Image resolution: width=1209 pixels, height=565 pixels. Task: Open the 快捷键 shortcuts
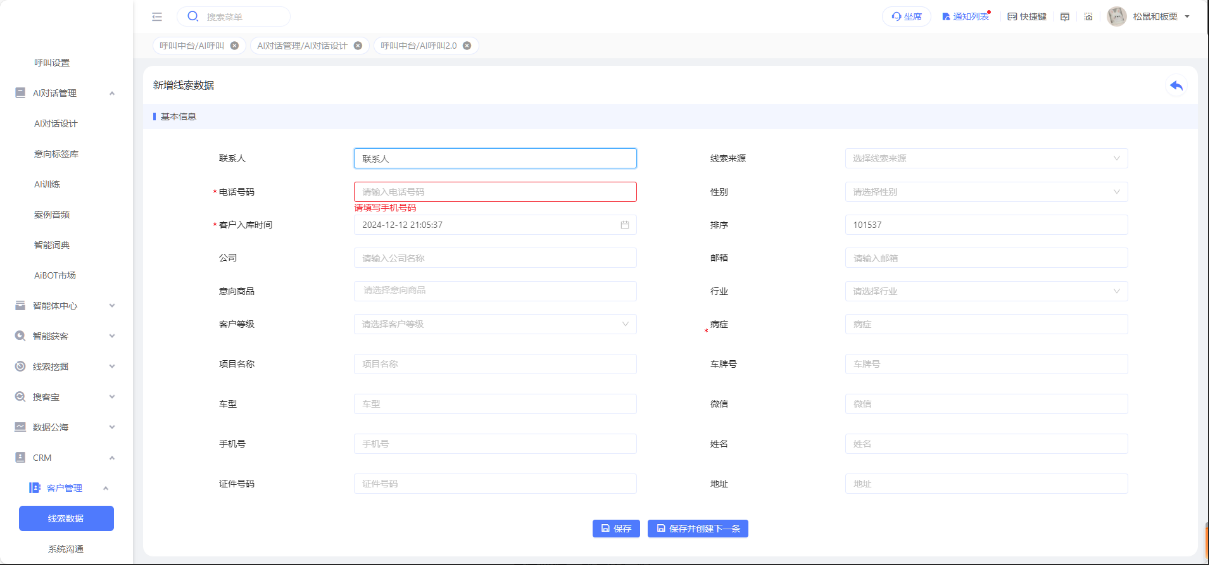click(1026, 17)
